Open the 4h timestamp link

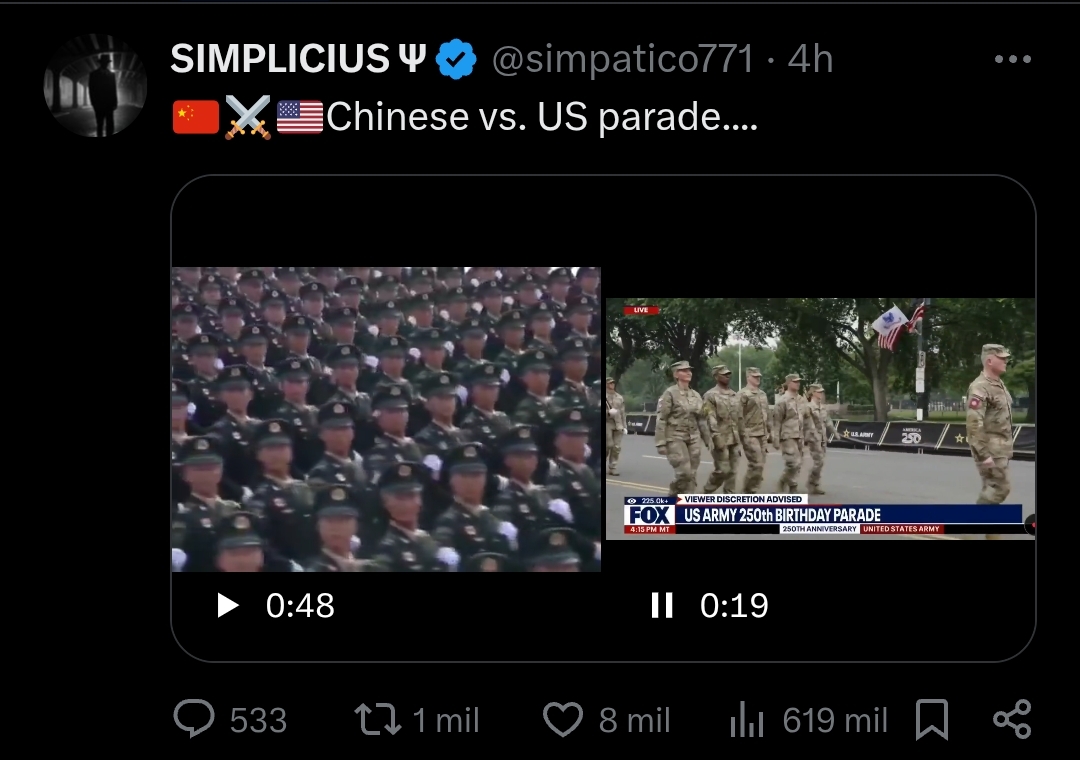pos(810,59)
